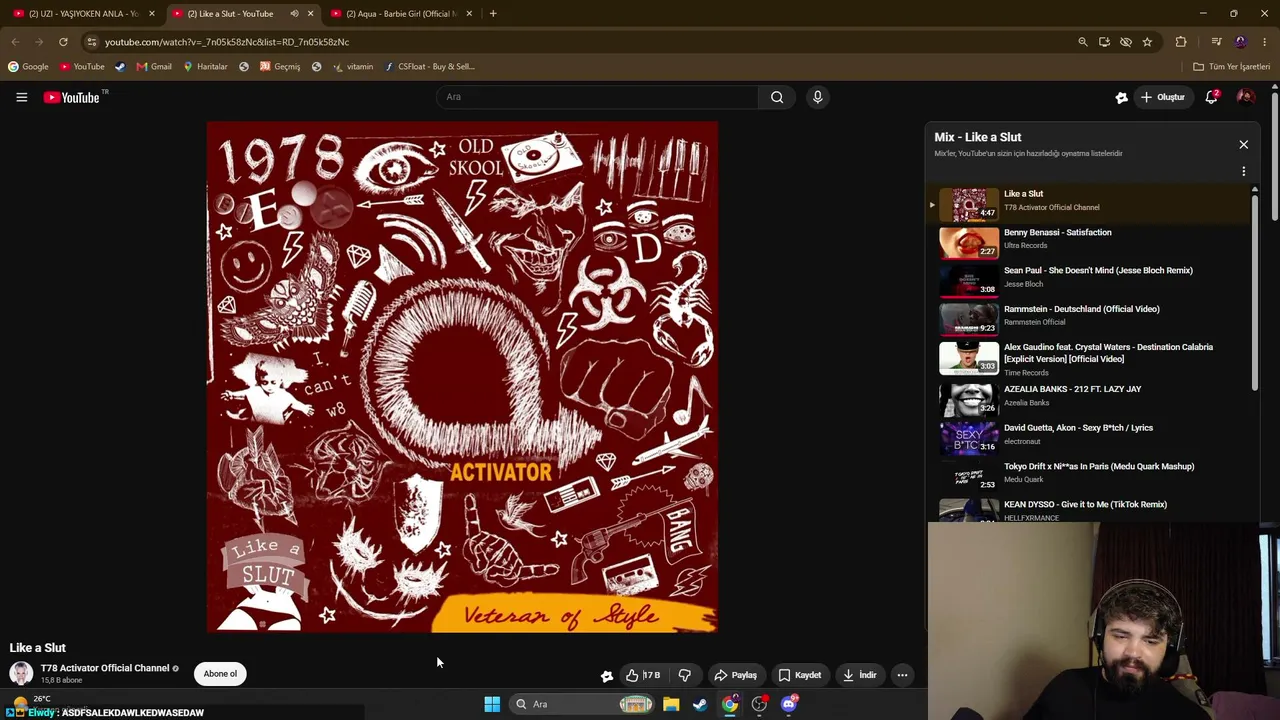Open the media control icon in Chrome toolbar
The height and width of the screenshot is (720, 1280).
coord(1216,42)
